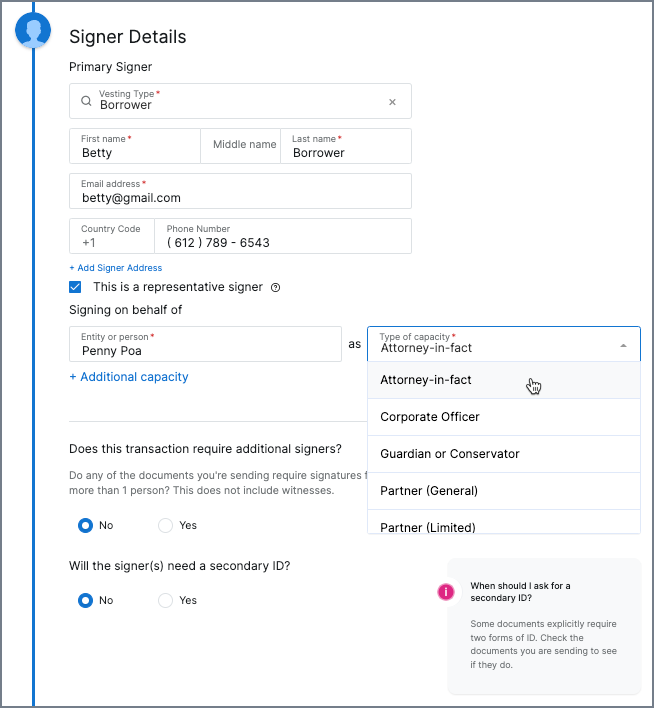Click When should I ask for secondary ID
The image size is (654, 708).
pyautogui.click(x=520, y=592)
